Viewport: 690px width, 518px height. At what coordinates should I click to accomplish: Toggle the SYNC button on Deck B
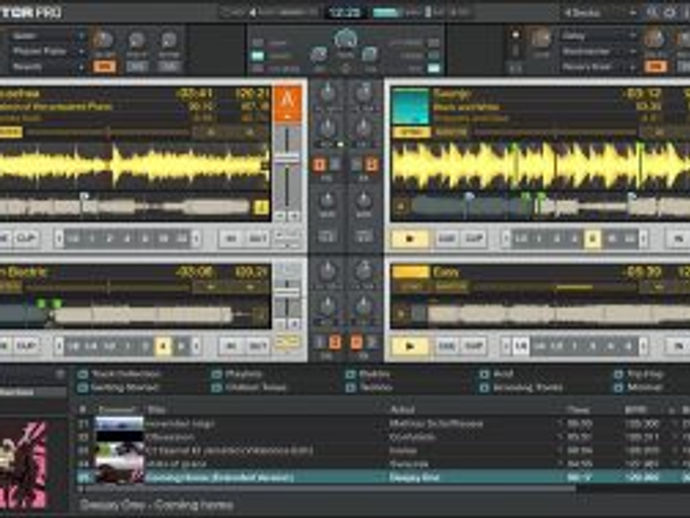click(411, 132)
